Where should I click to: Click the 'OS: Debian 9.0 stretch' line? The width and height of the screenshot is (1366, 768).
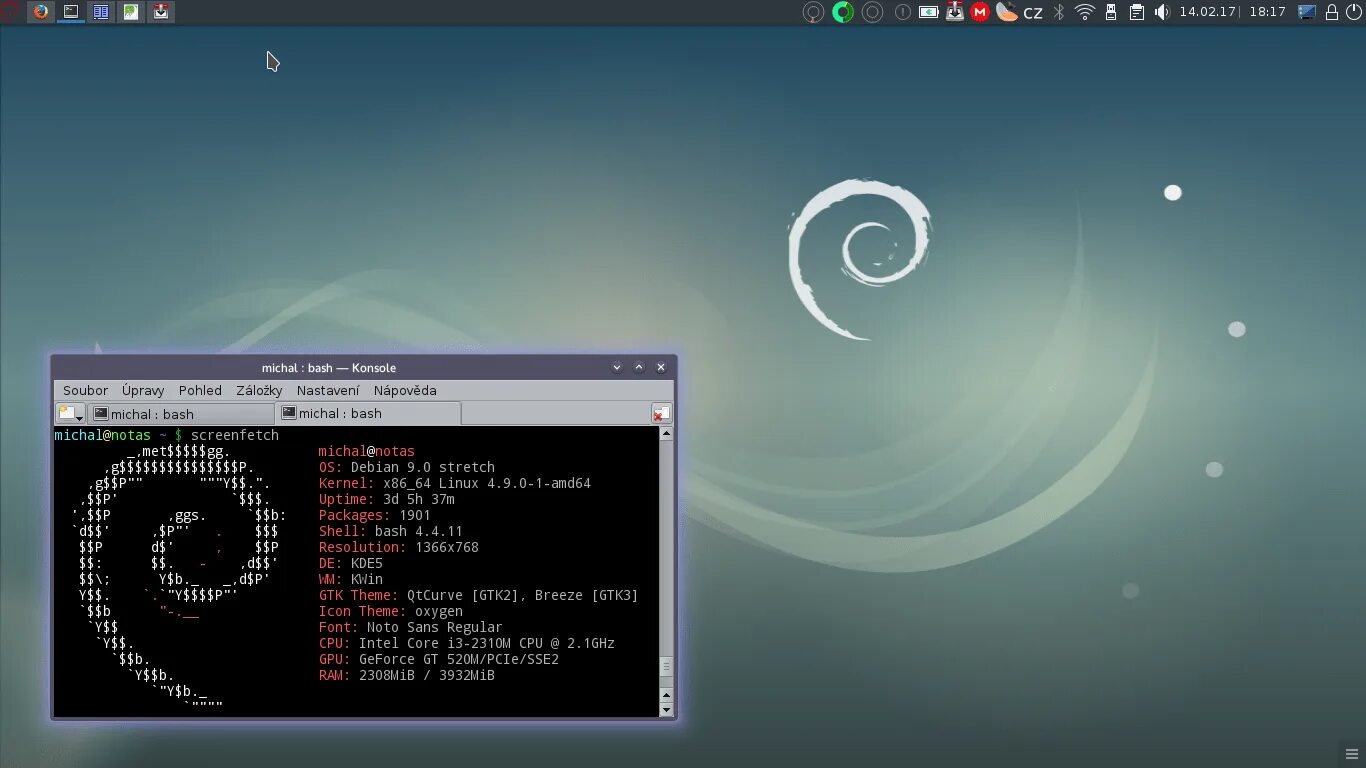point(407,467)
